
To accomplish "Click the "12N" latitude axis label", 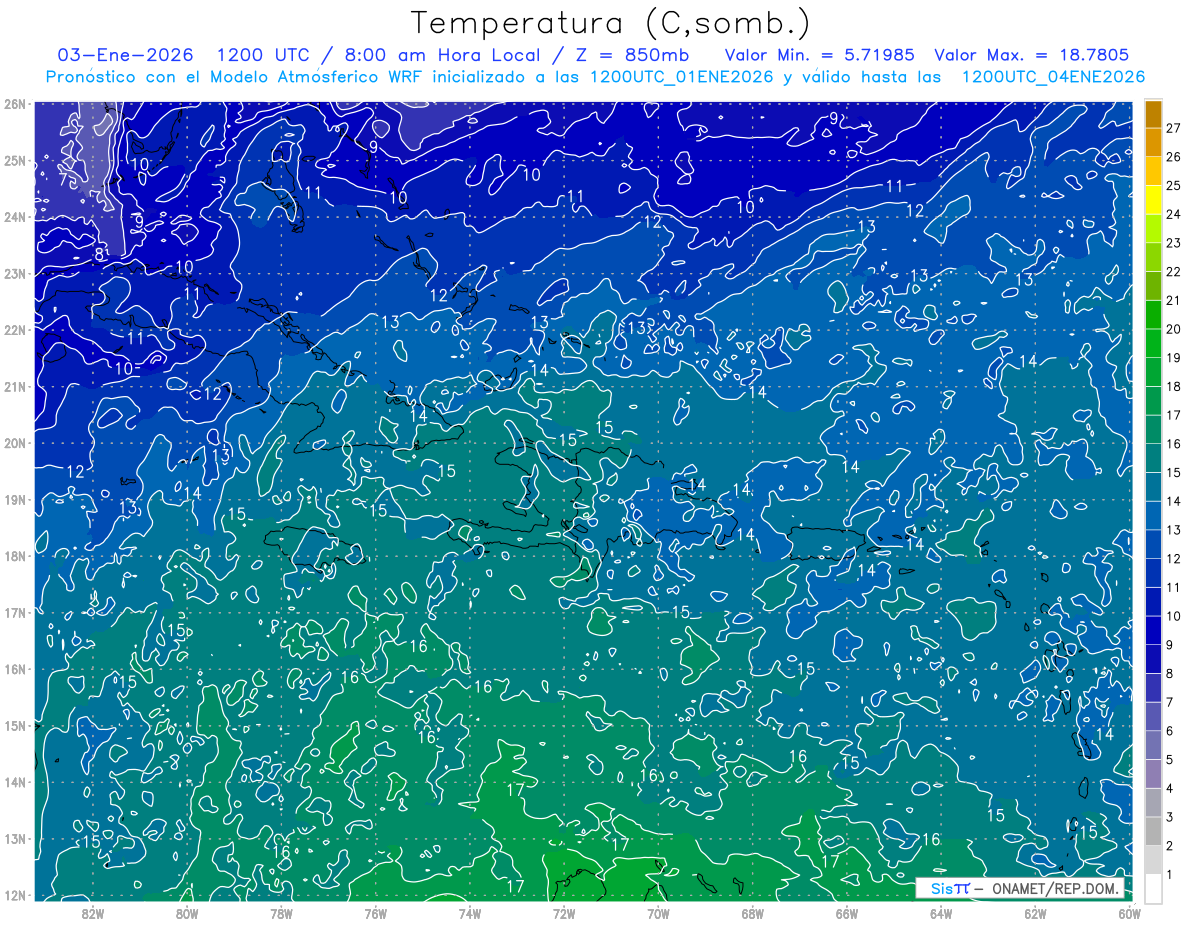I will click(14, 895).
